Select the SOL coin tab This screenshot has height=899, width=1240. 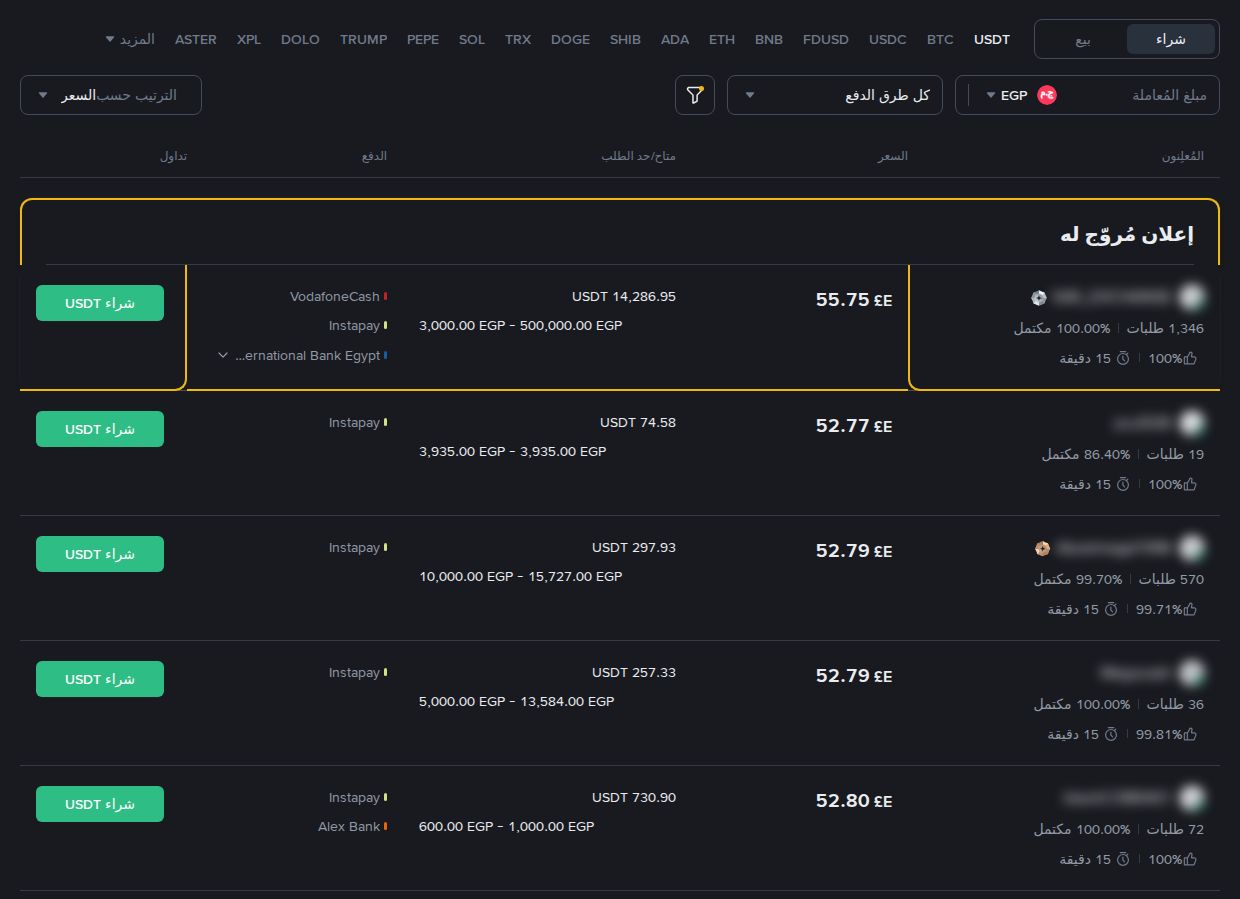472,40
